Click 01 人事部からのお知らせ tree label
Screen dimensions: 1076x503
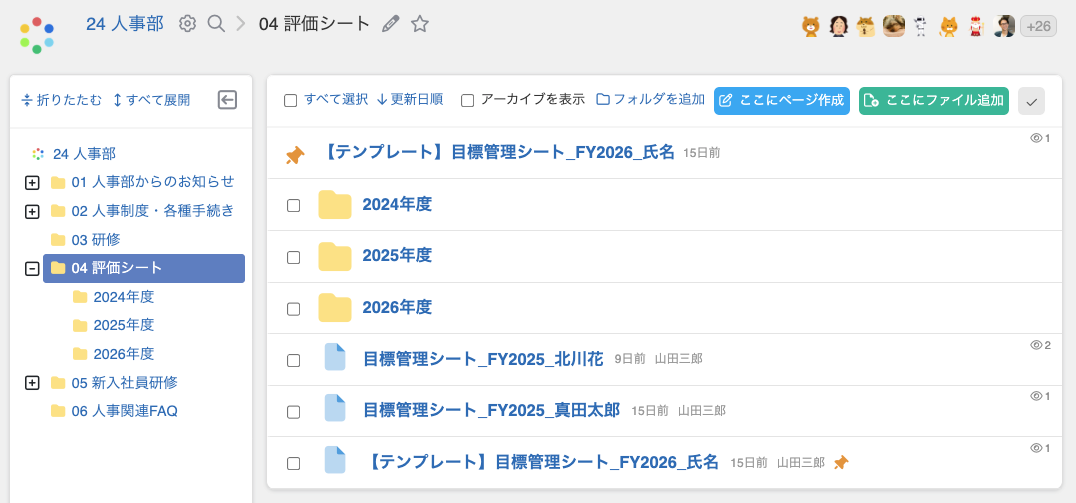point(153,182)
